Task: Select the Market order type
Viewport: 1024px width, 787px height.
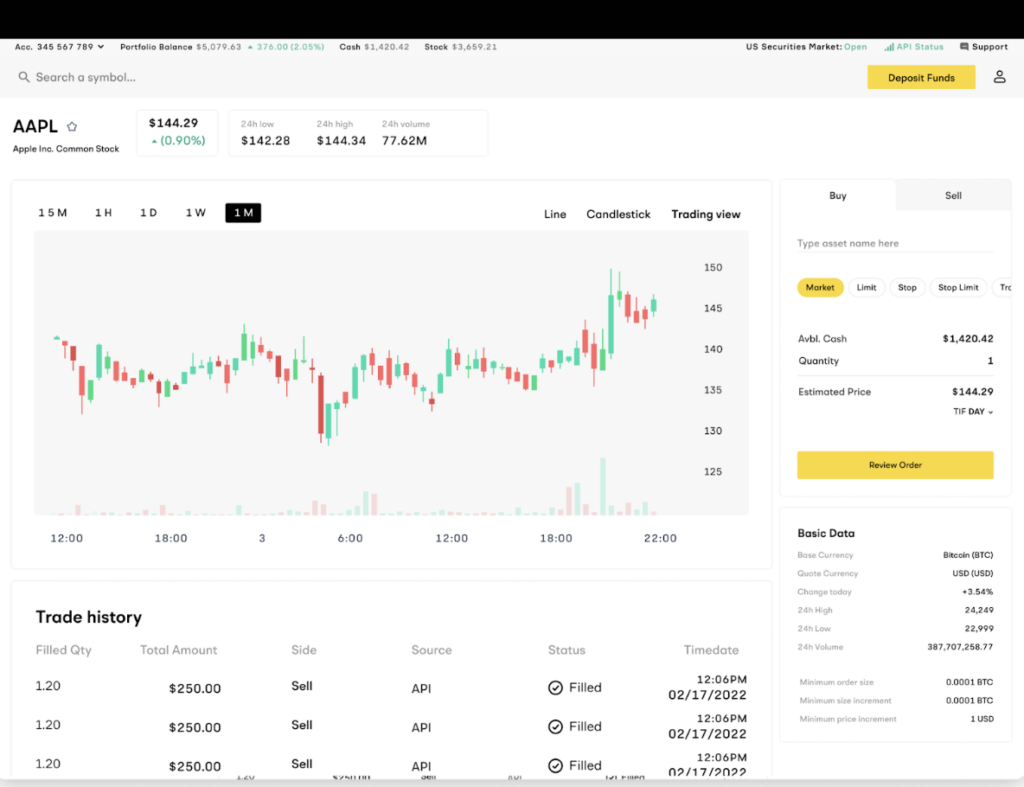Action: 820,288
